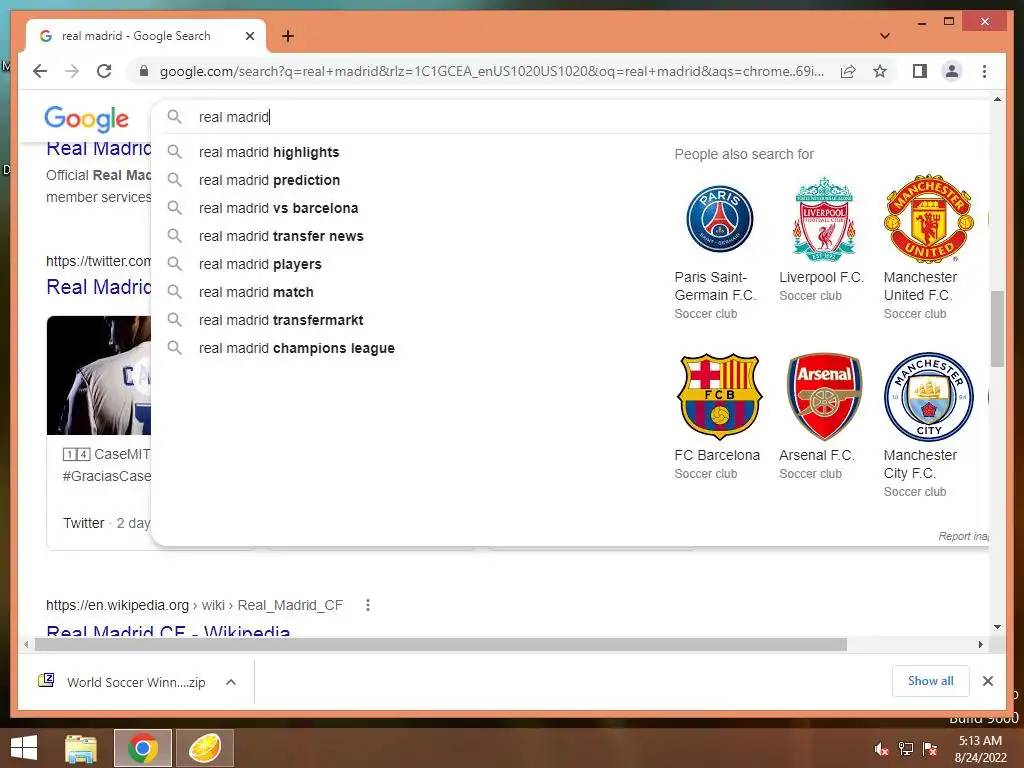Select suggestion real madrid highlights
Viewport: 1024px width, 768px height.
[269, 152]
